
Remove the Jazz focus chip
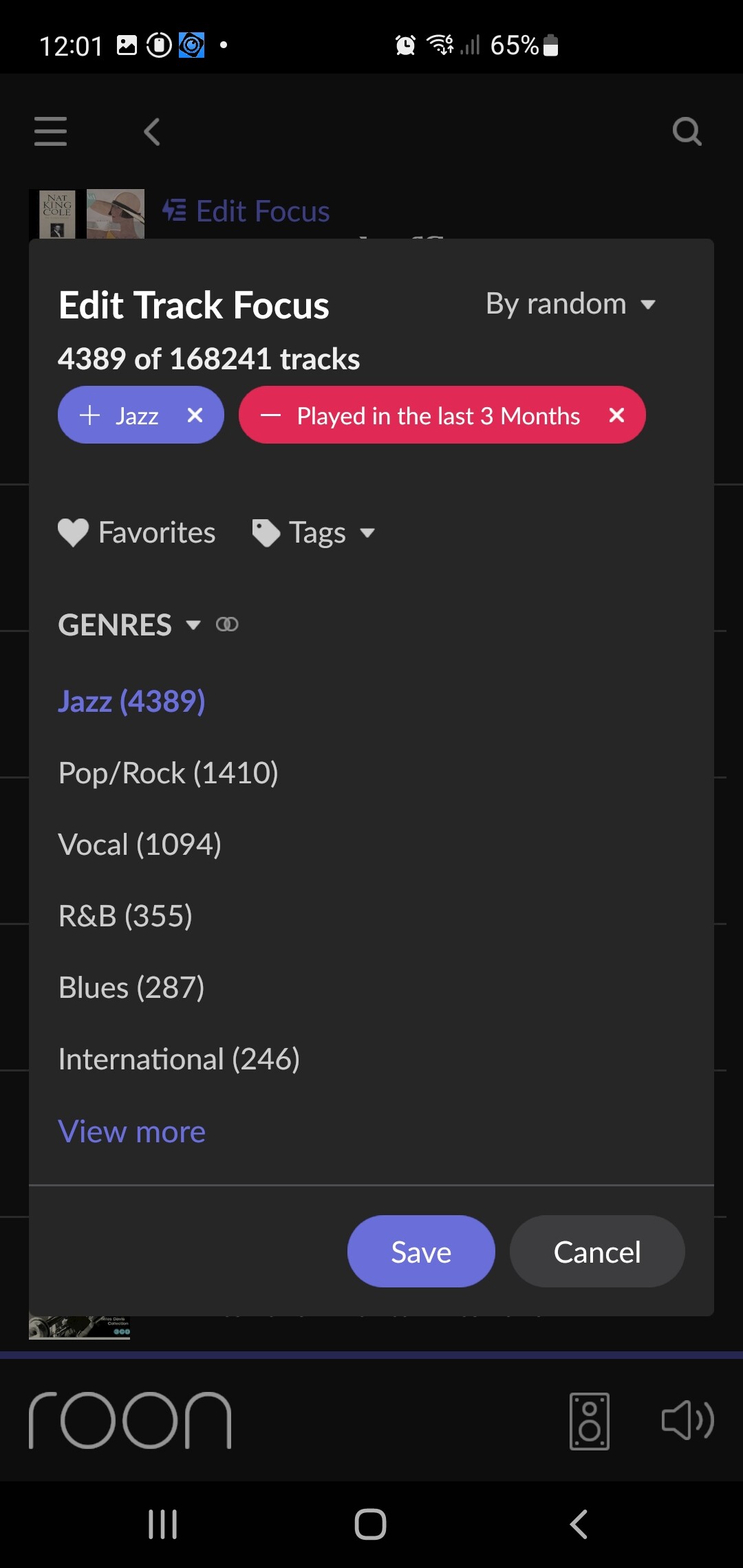[195, 415]
